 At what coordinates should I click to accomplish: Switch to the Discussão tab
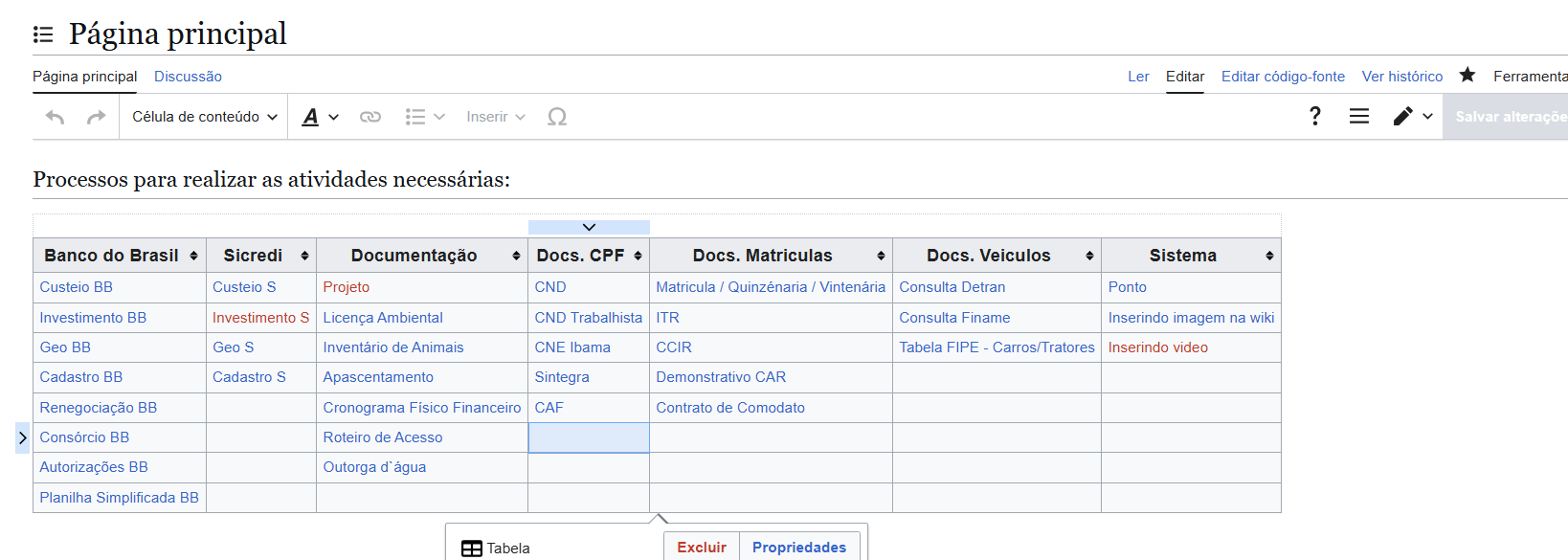point(188,77)
